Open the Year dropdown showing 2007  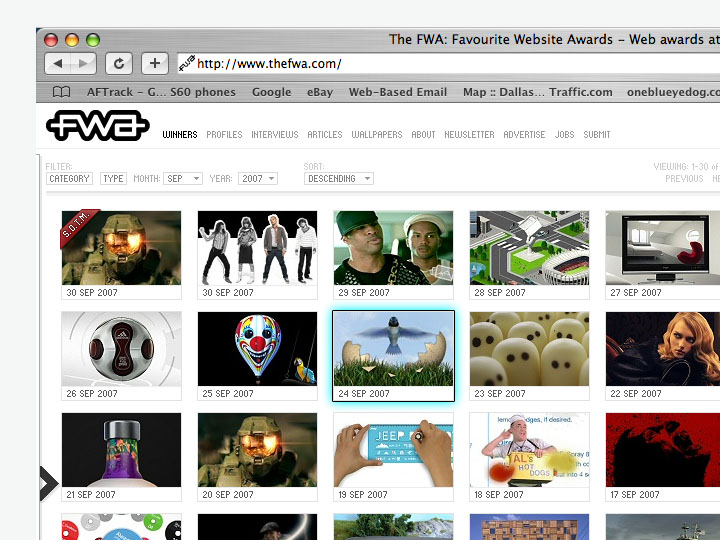coord(258,179)
